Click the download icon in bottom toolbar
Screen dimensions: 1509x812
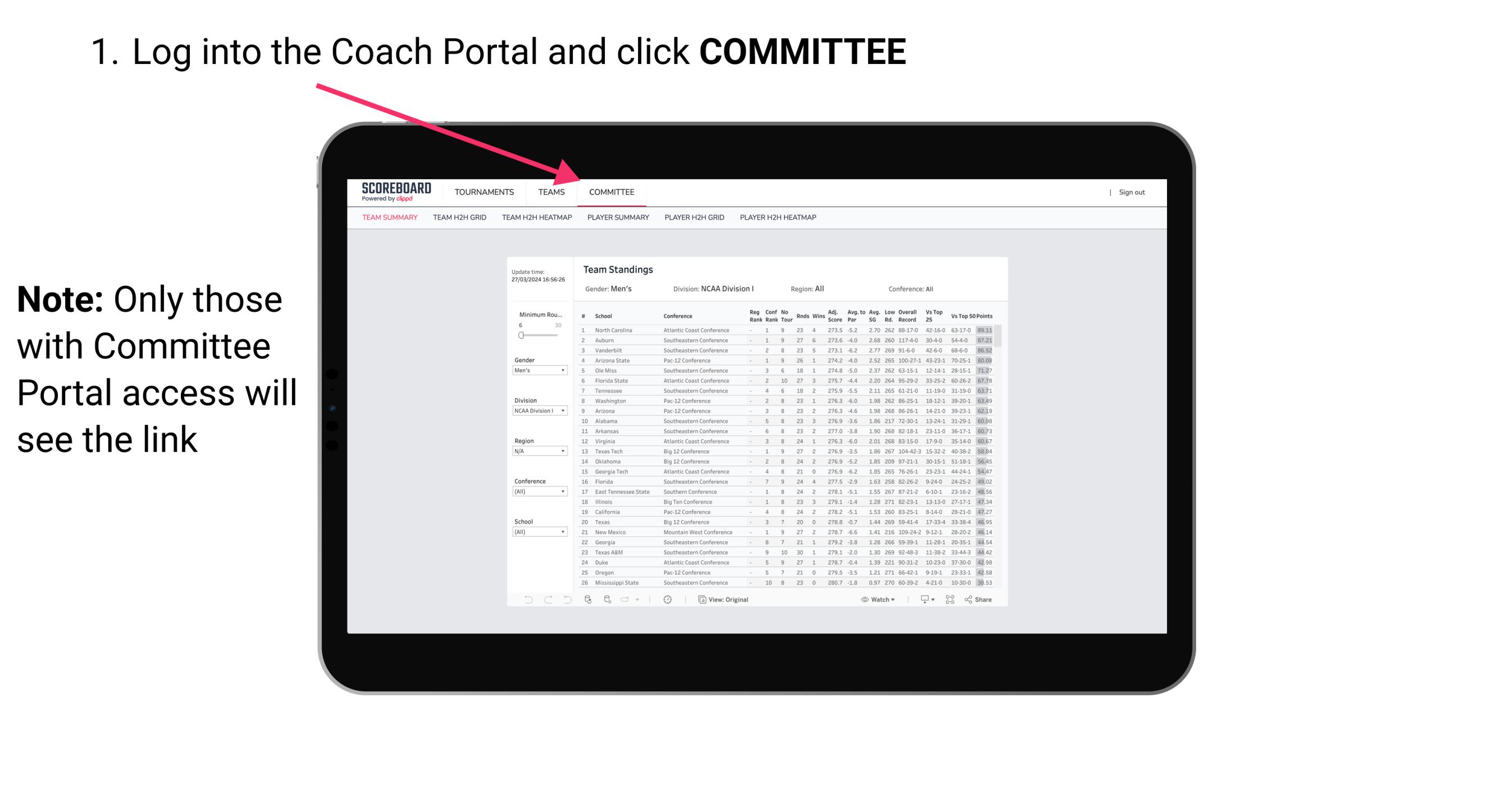922,600
